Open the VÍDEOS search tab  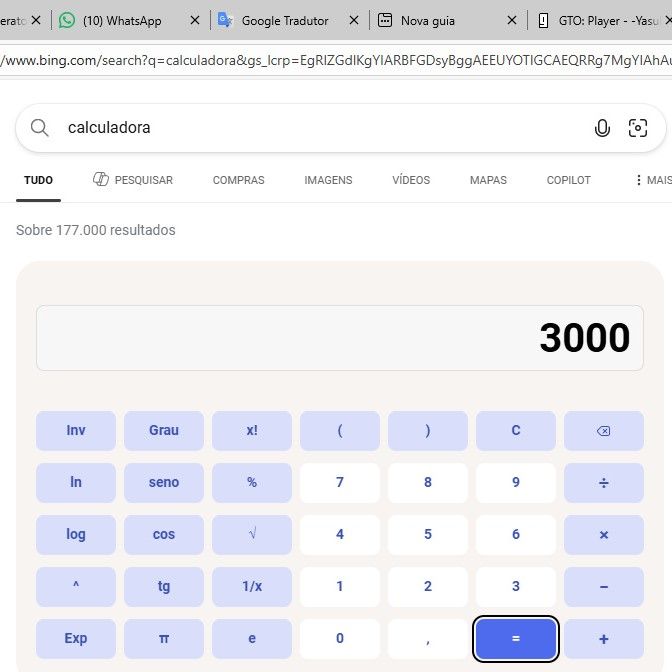click(x=411, y=180)
